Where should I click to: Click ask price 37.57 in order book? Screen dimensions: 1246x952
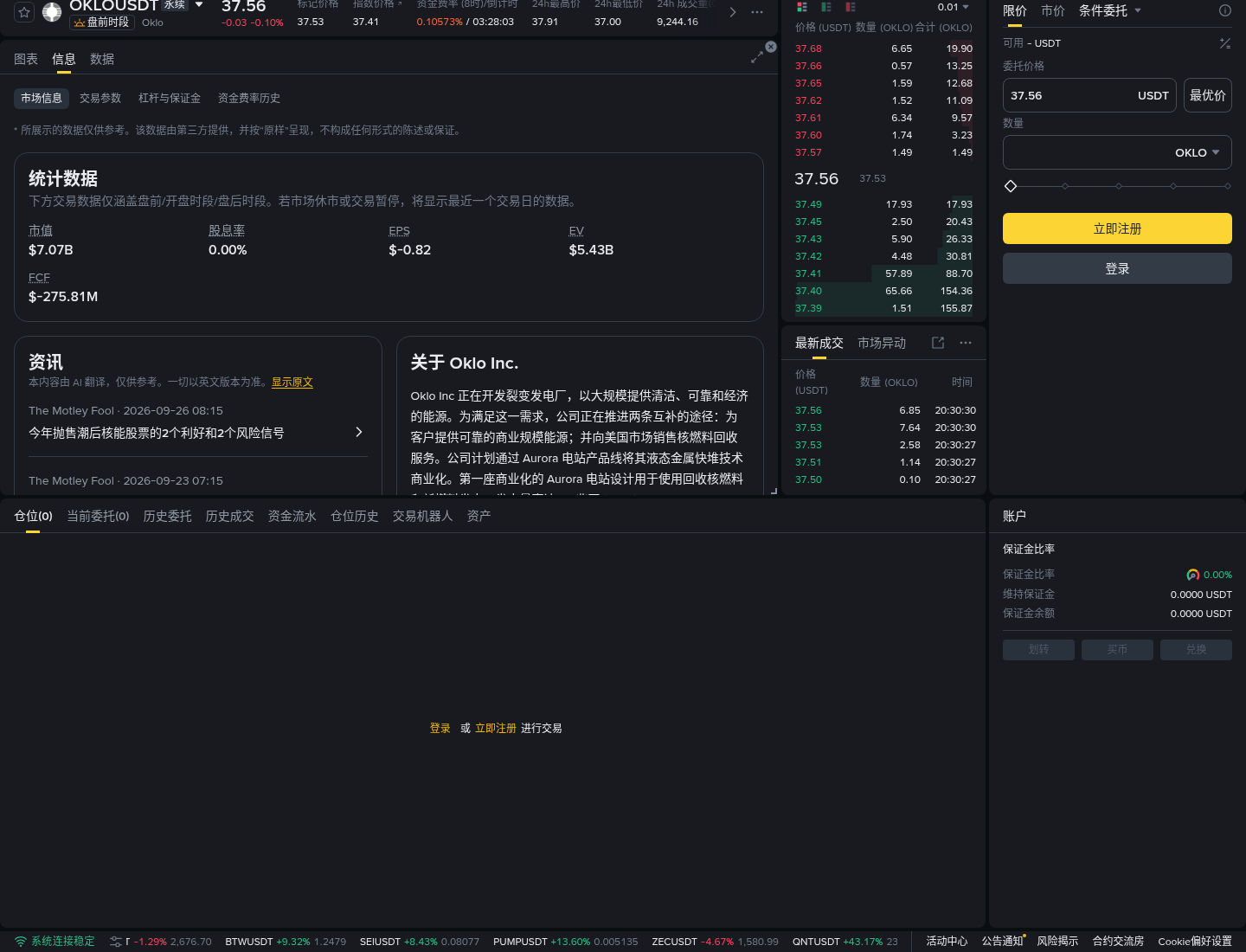pyautogui.click(x=808, y=152)
